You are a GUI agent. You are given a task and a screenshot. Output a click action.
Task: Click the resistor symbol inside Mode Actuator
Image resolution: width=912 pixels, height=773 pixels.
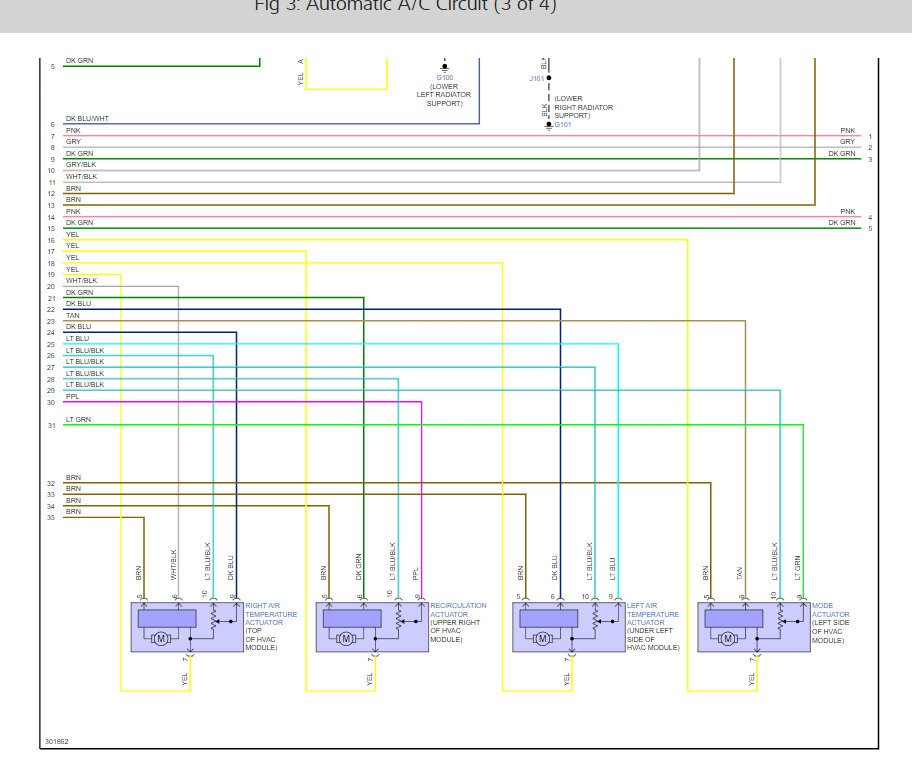[x=780, y=621]
